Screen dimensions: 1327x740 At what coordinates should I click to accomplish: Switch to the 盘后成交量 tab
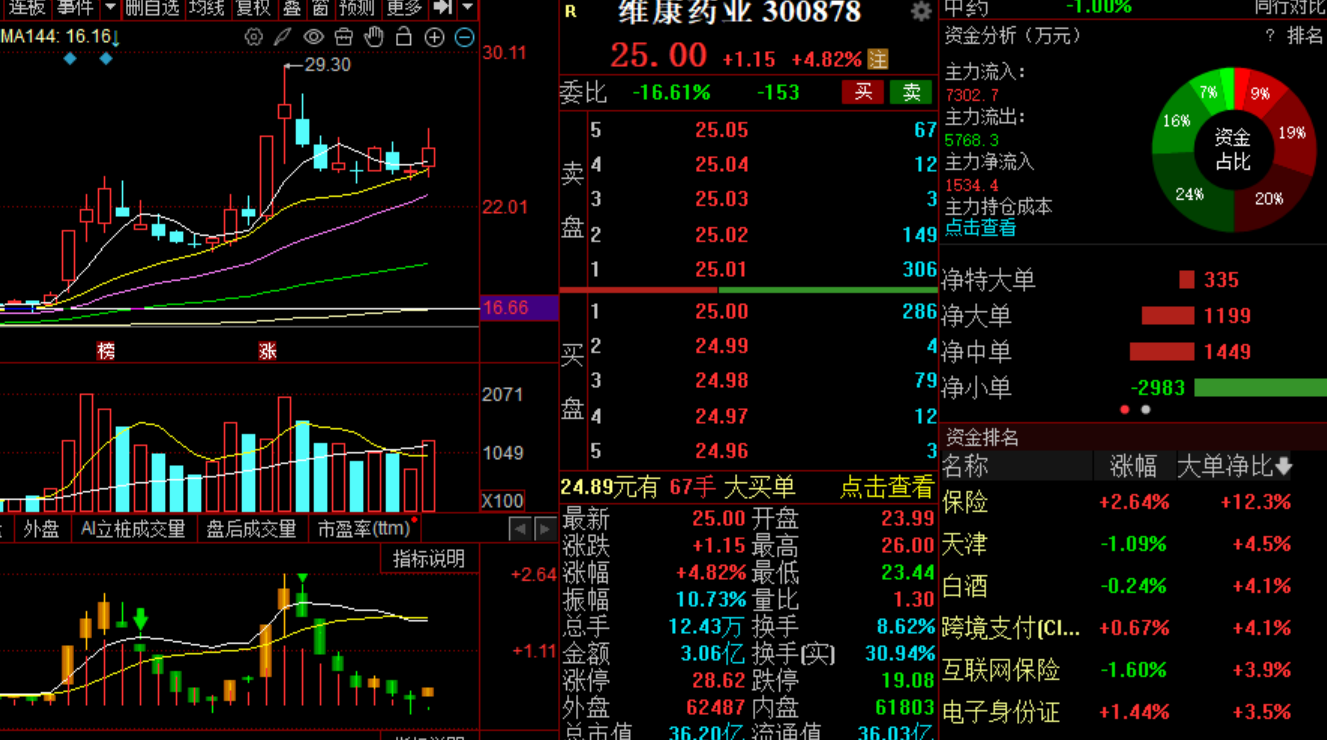click(251, 529)
